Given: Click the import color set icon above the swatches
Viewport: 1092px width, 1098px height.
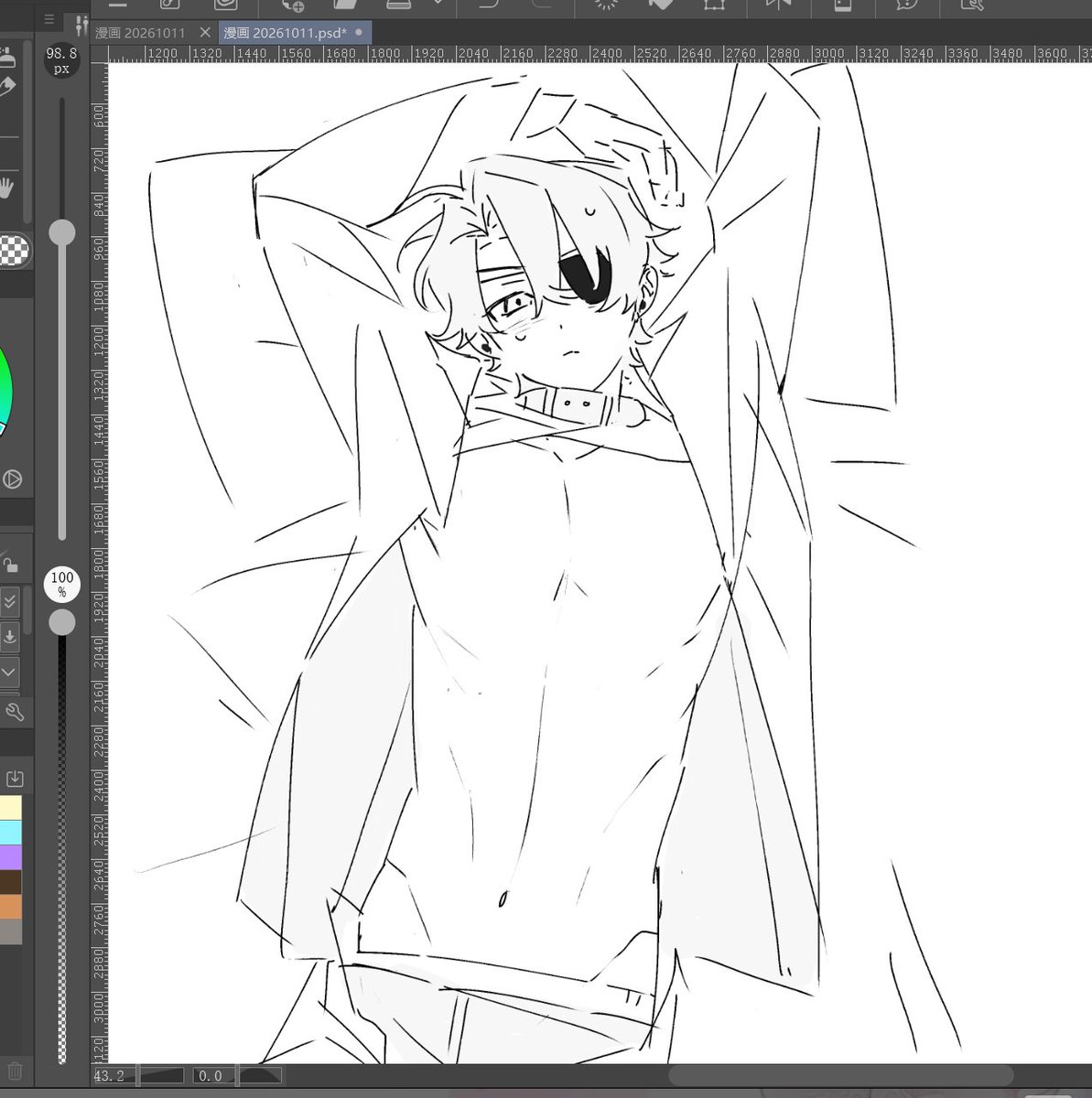Looking at the screenshot, I should coord(15,779).
